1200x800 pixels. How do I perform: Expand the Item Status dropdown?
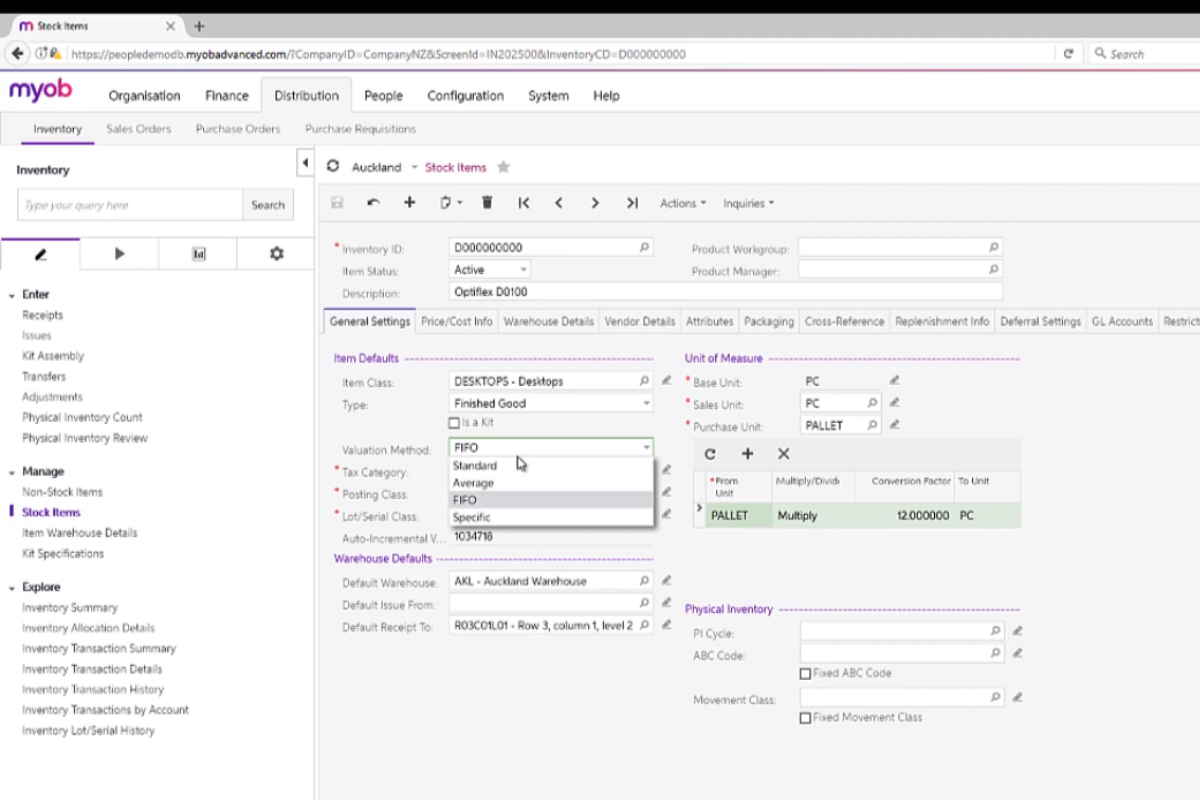point(522,270)
